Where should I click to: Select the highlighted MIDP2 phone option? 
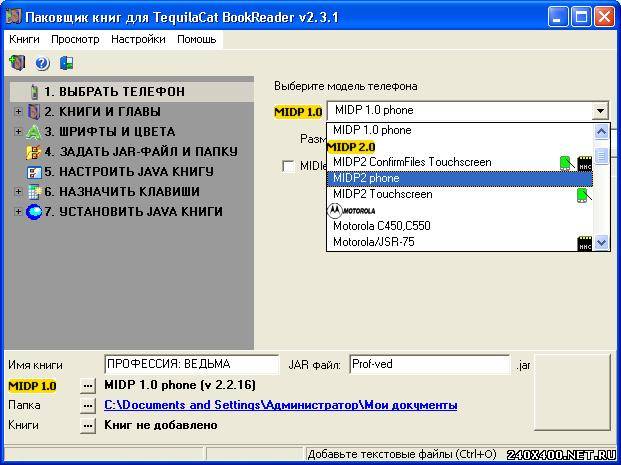pyautogui.click(x=460, y=179)
